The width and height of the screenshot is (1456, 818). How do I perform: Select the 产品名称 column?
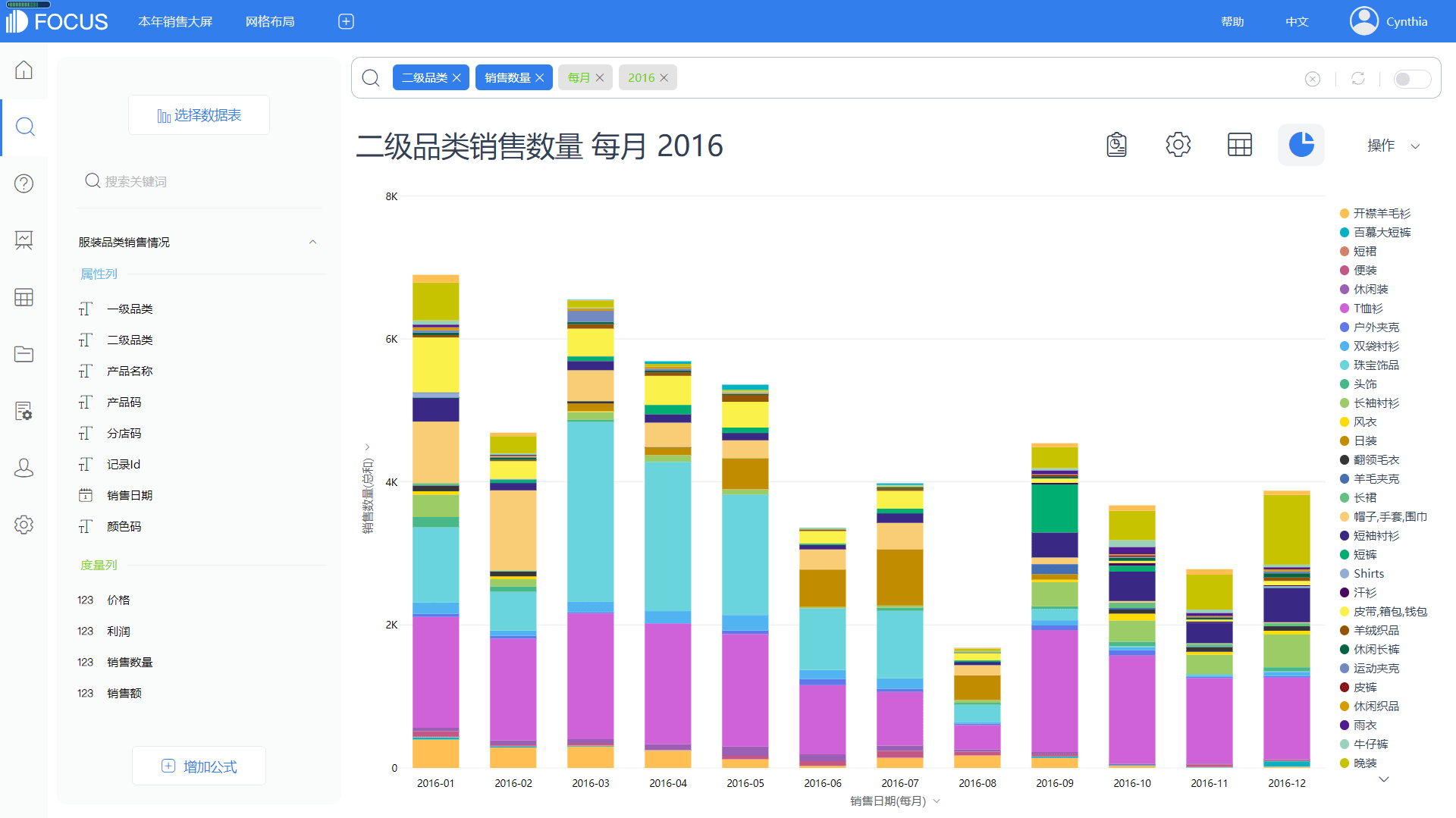pos(130,371)
